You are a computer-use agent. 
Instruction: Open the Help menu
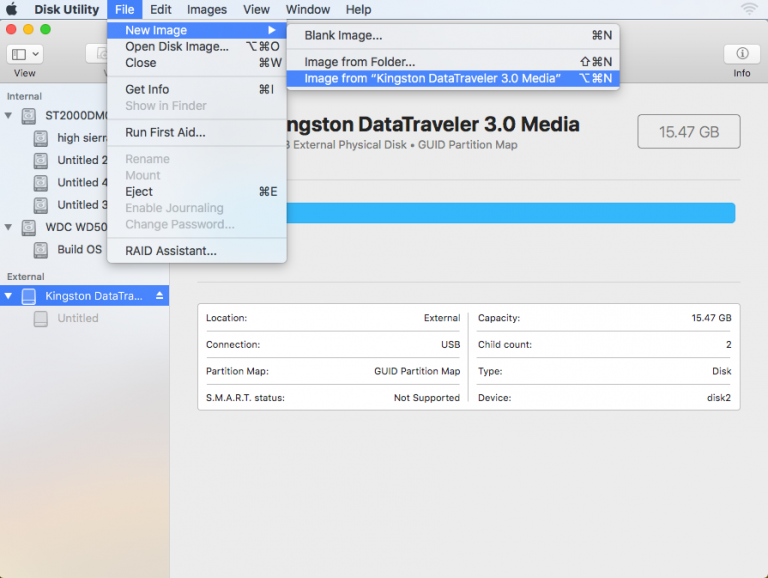(x=358, y=9)
